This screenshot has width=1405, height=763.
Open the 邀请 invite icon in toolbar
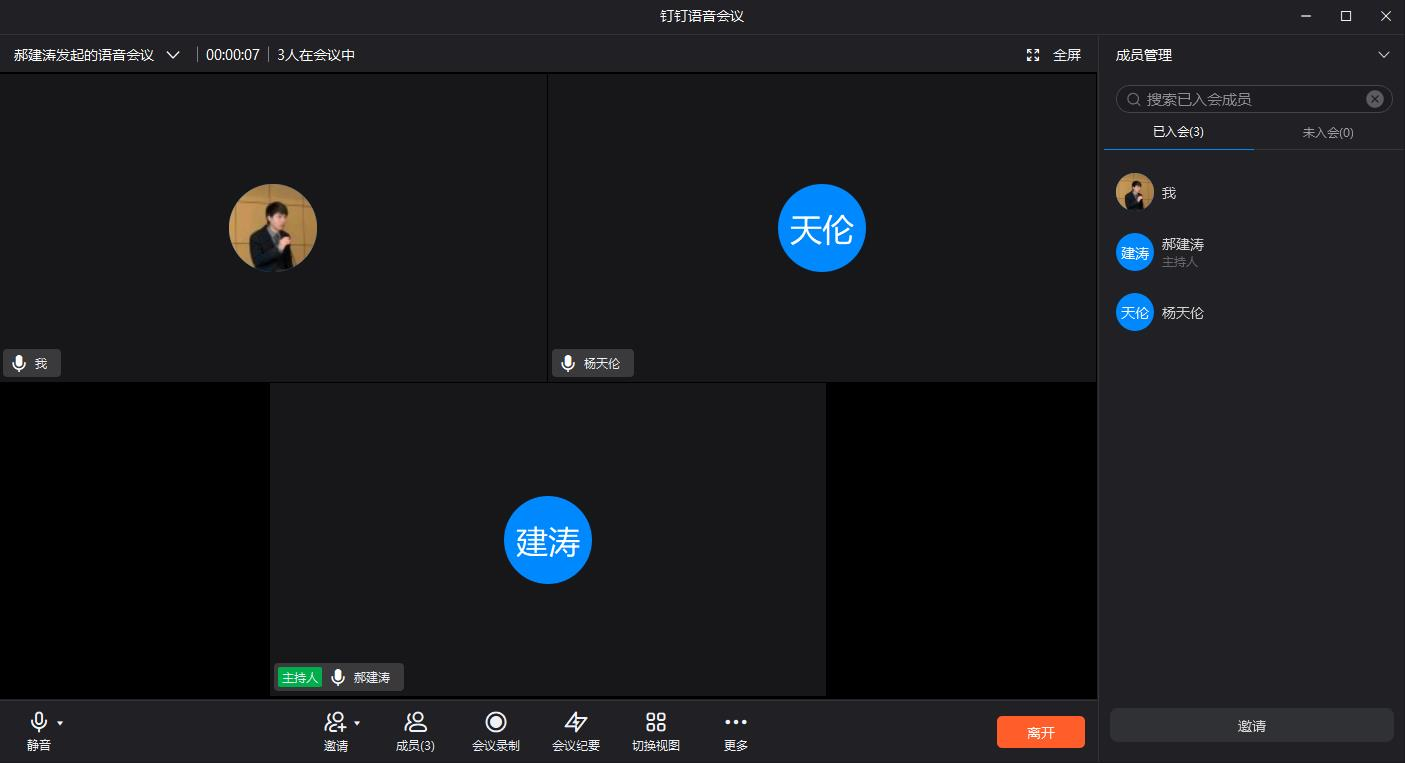coord(335,723)
